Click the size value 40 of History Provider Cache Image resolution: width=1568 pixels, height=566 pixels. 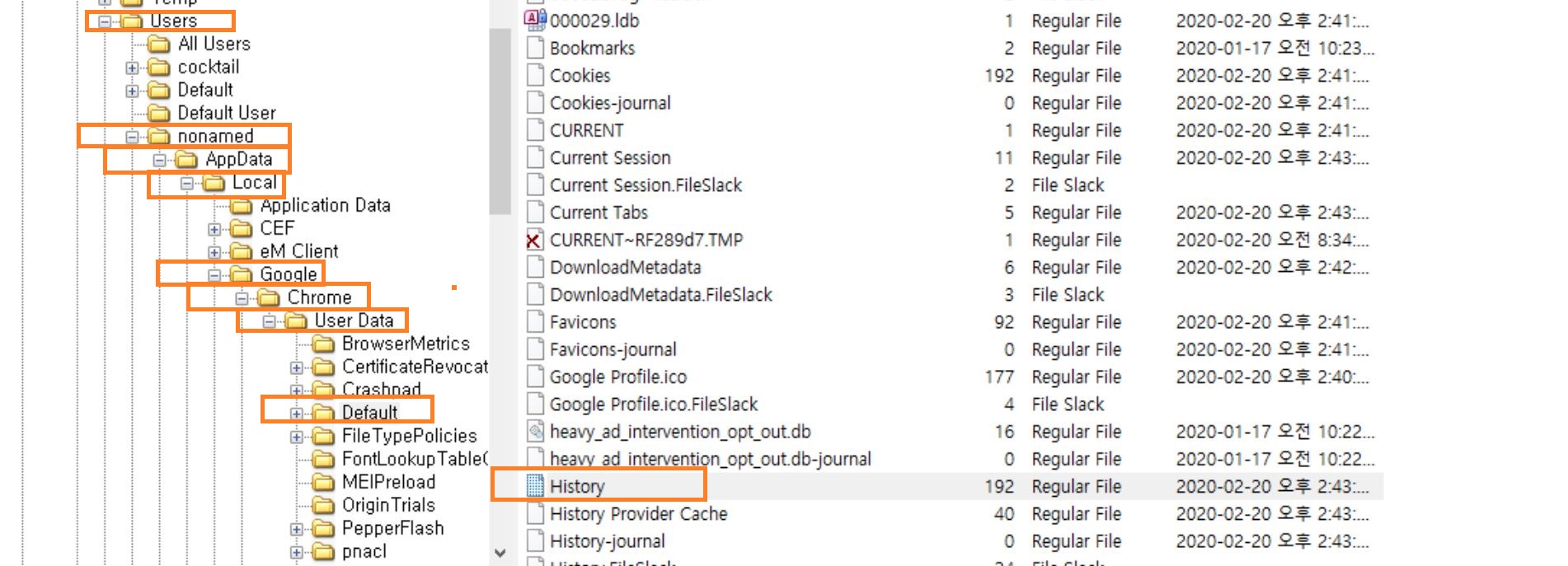(1003, 514)
